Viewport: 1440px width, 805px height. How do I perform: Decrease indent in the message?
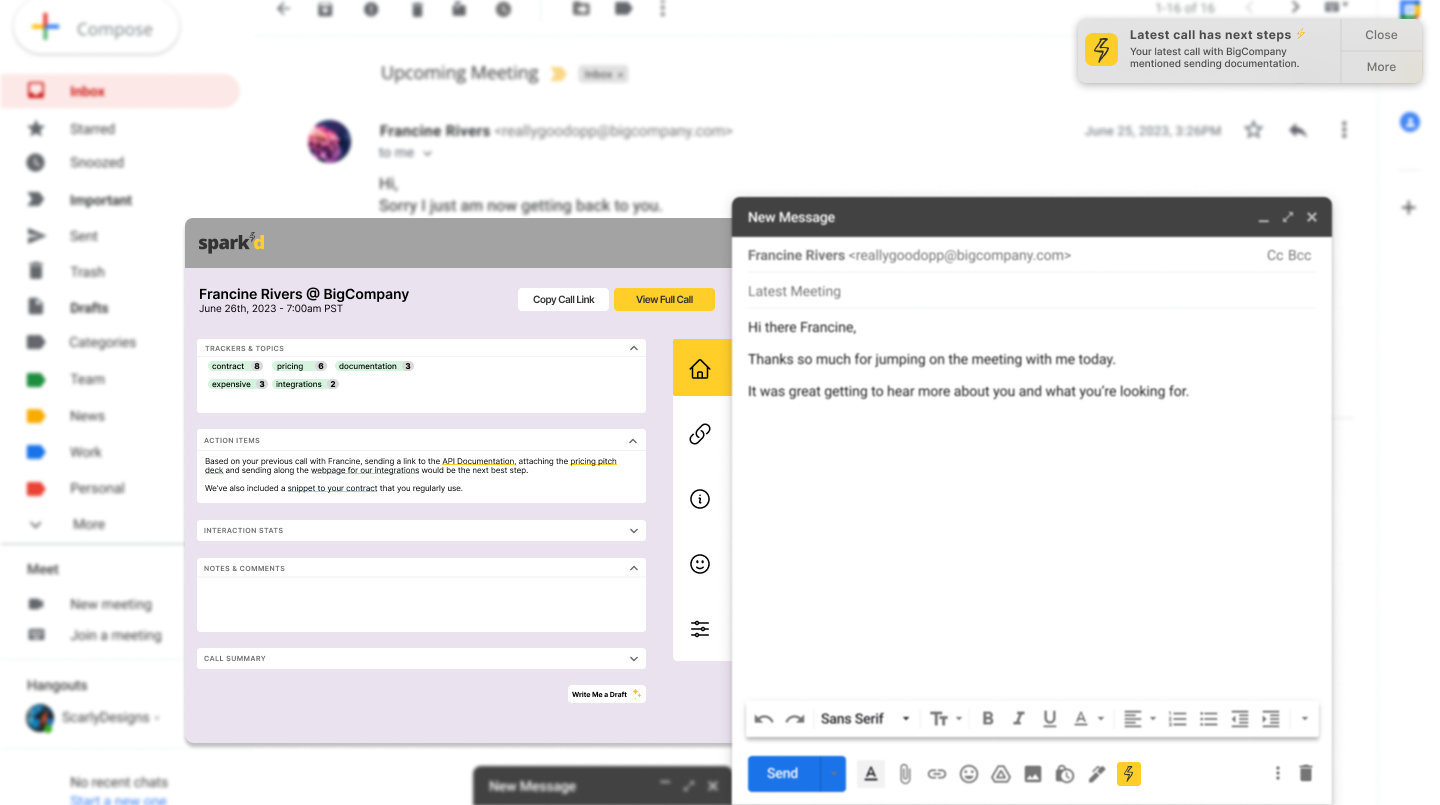tap(1240, 718)
